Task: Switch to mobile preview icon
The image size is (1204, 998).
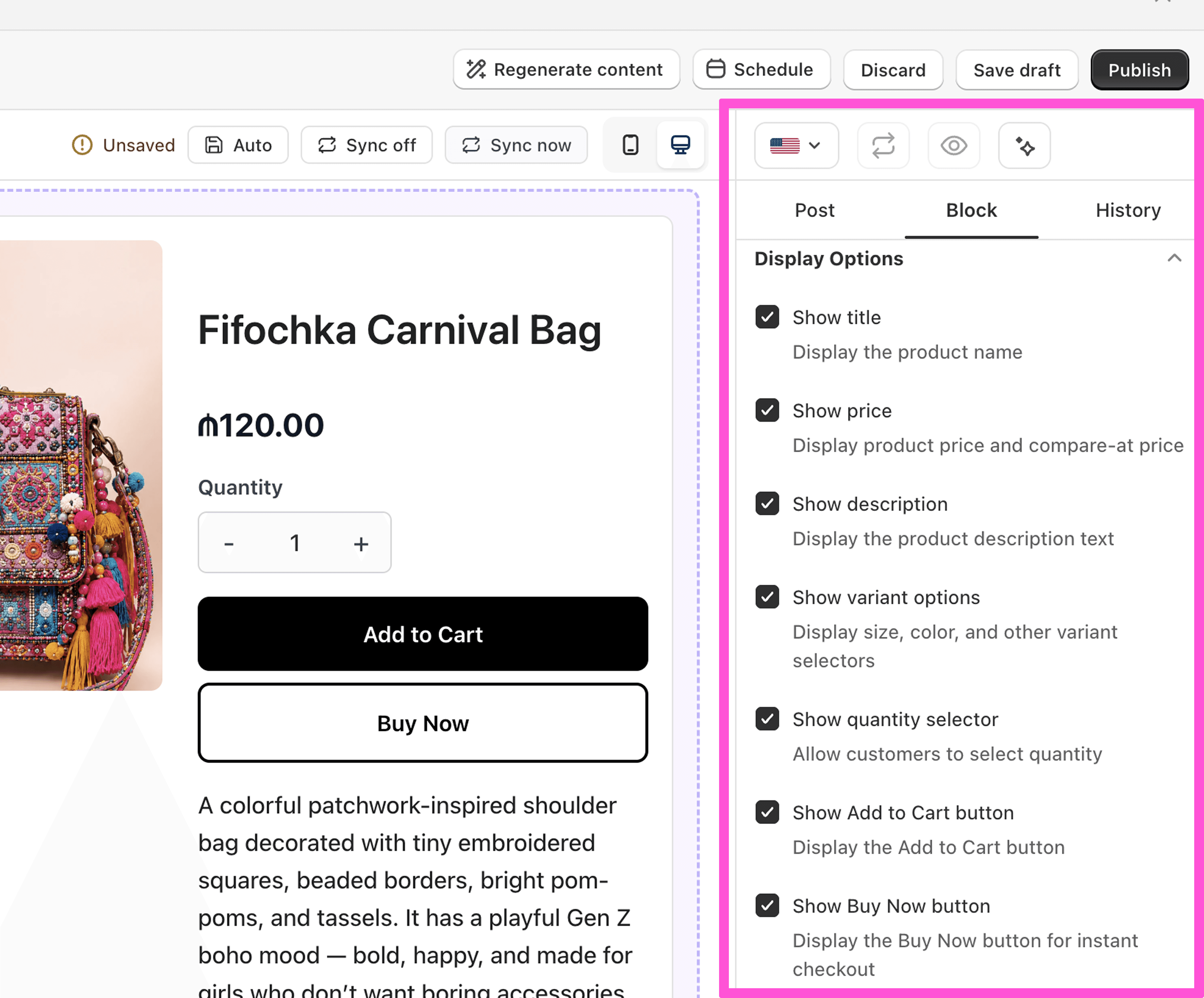Action: [x=630, y=145]
